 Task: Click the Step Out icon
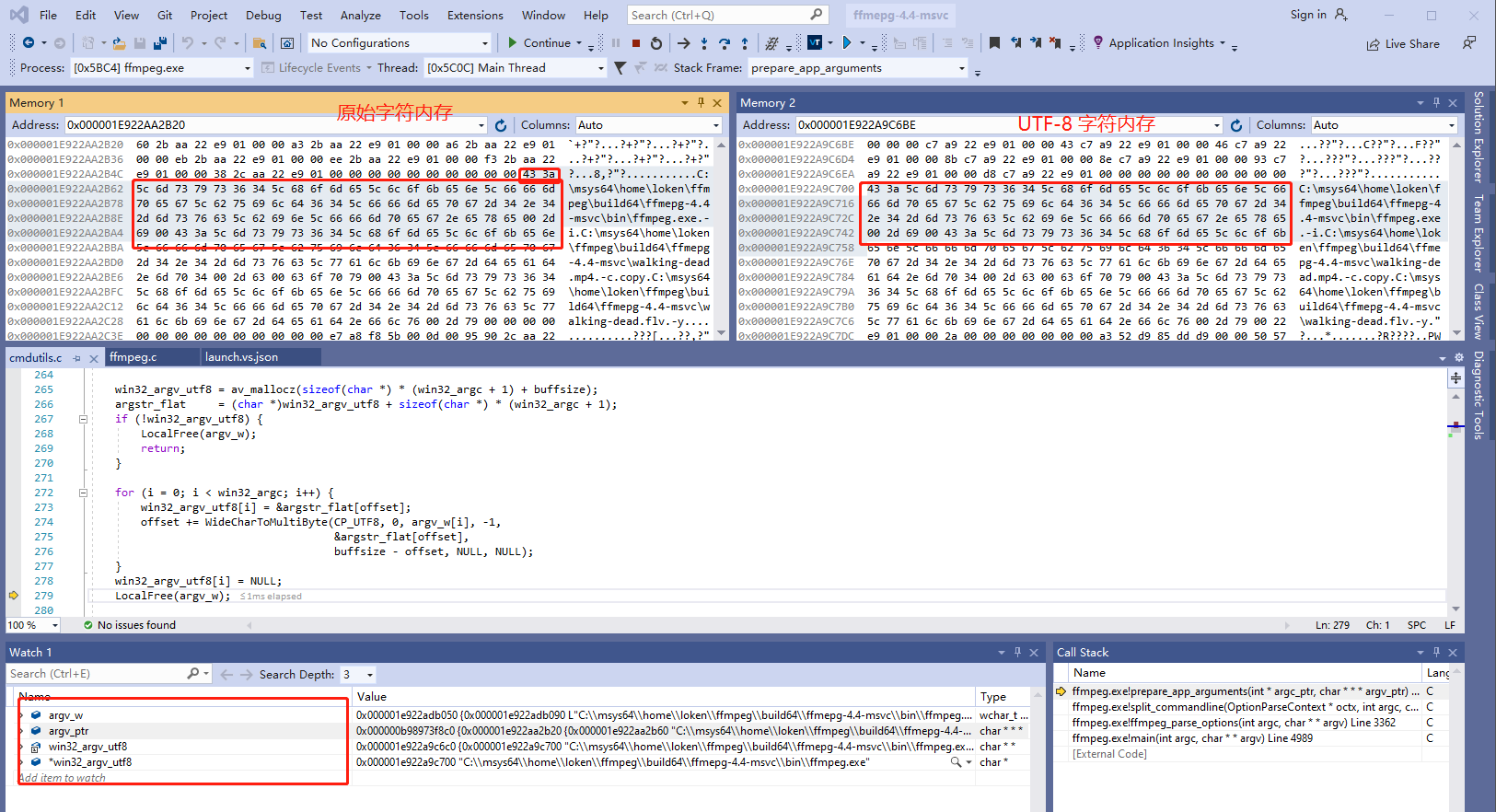click(x=745, y=43)
